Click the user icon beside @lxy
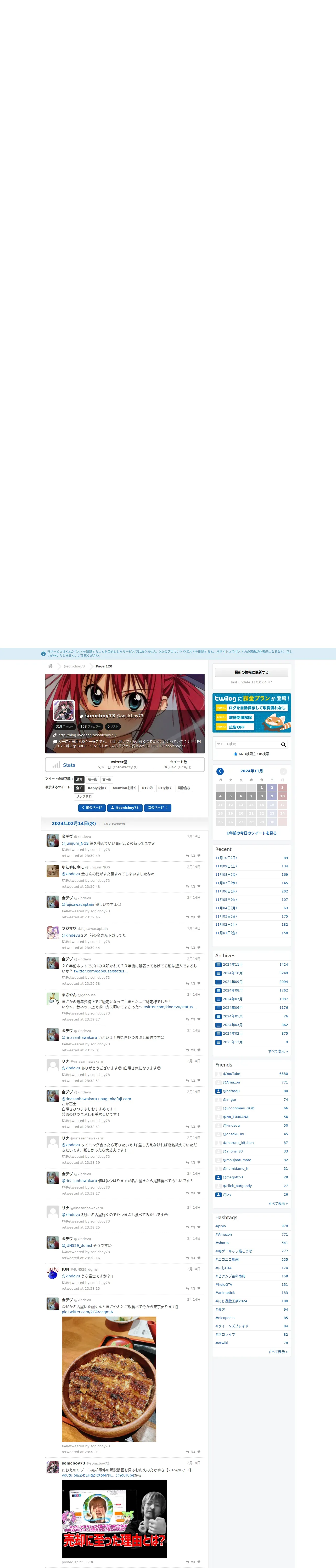Image resolution: width=336 pixels, height=1568 pixels. pyautogui.click(x=218, y=1195)
